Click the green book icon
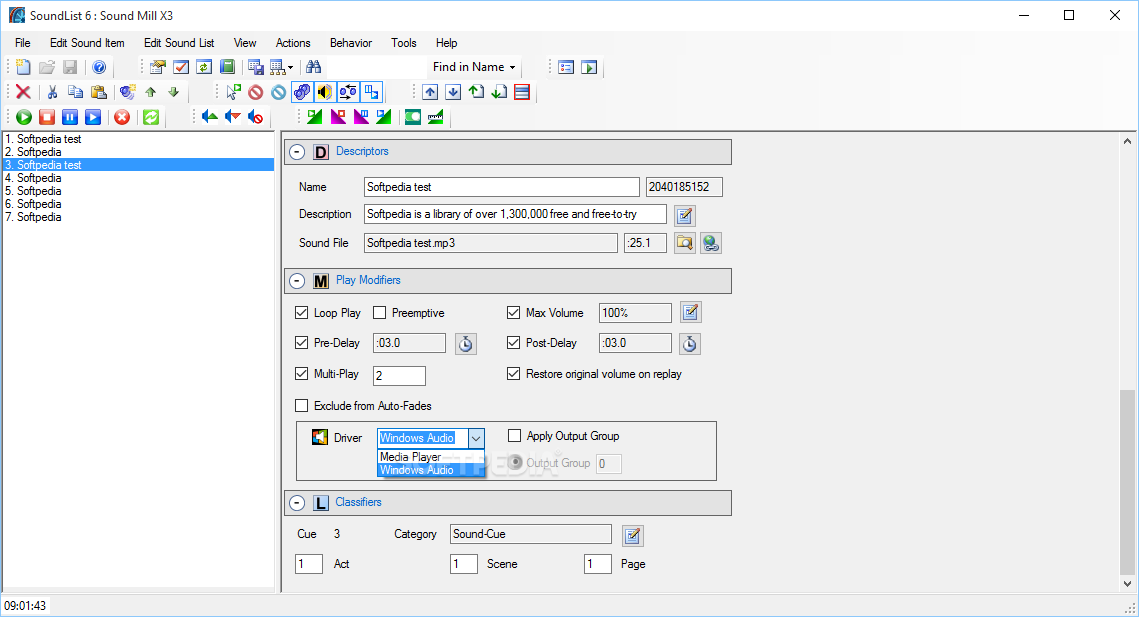The width and height of the screenshot is (1139, 617). pyautogui.click(x=227, y=68)
